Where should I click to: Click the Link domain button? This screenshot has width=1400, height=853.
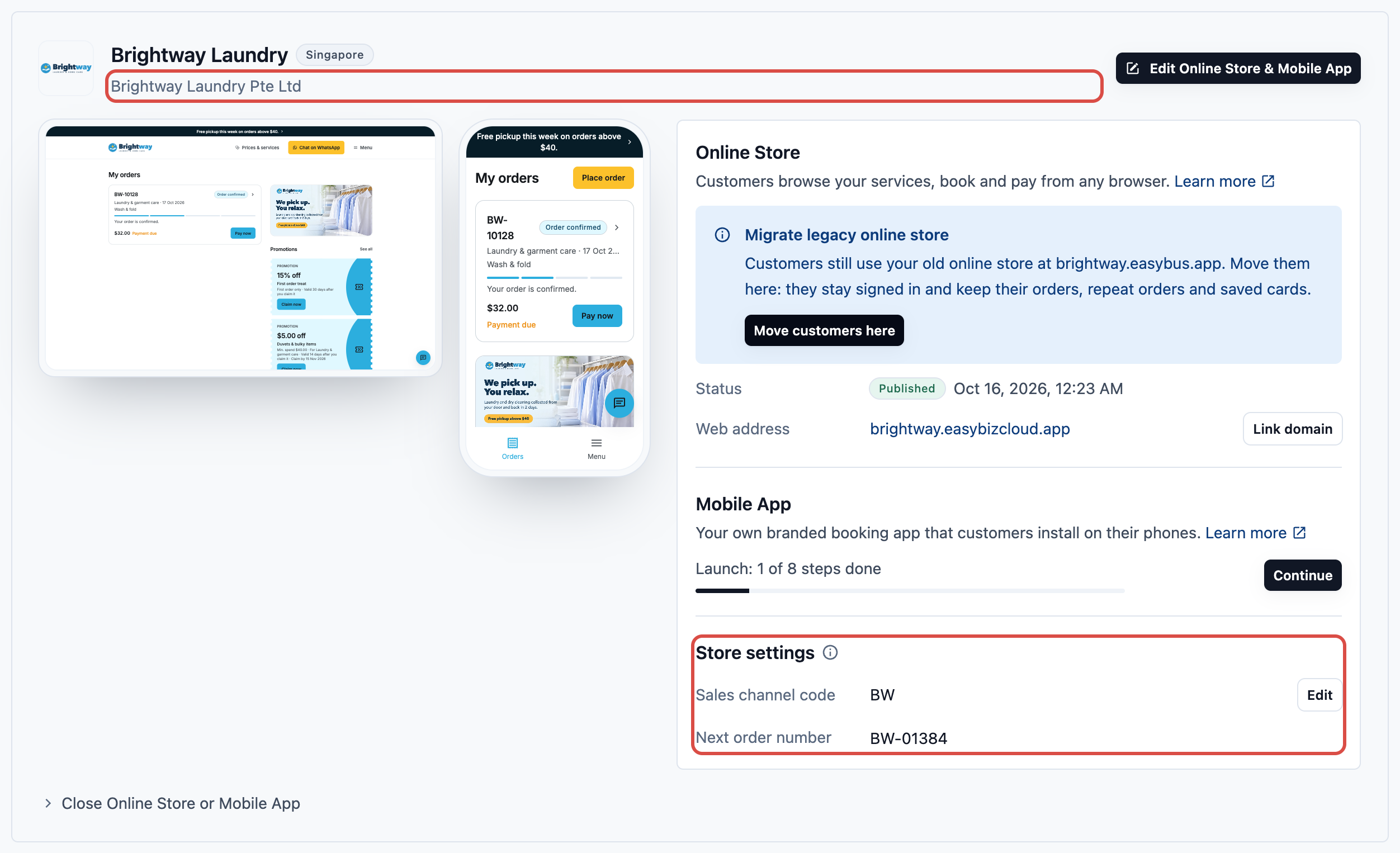(1292, 429)
